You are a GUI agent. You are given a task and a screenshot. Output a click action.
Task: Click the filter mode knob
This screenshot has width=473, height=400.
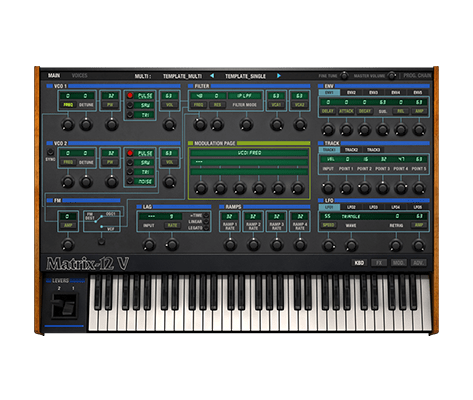coord(246,125)
